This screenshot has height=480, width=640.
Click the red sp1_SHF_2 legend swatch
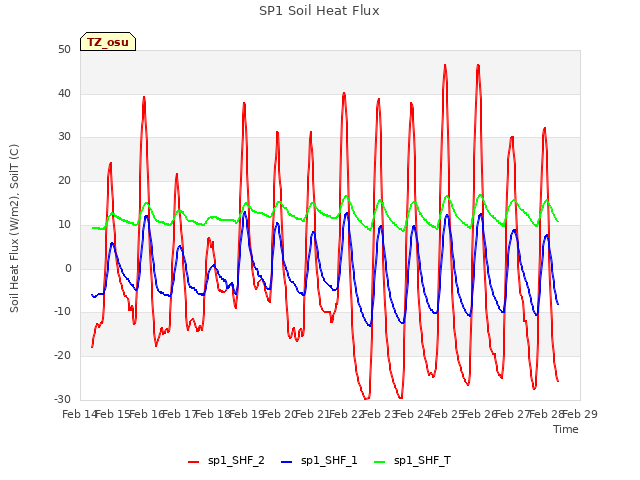(193, 462)
